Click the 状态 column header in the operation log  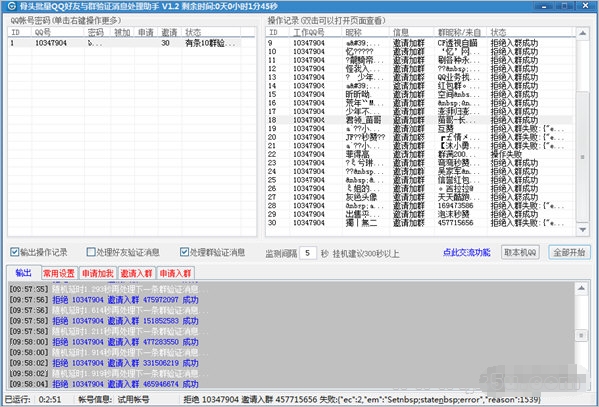529,32
